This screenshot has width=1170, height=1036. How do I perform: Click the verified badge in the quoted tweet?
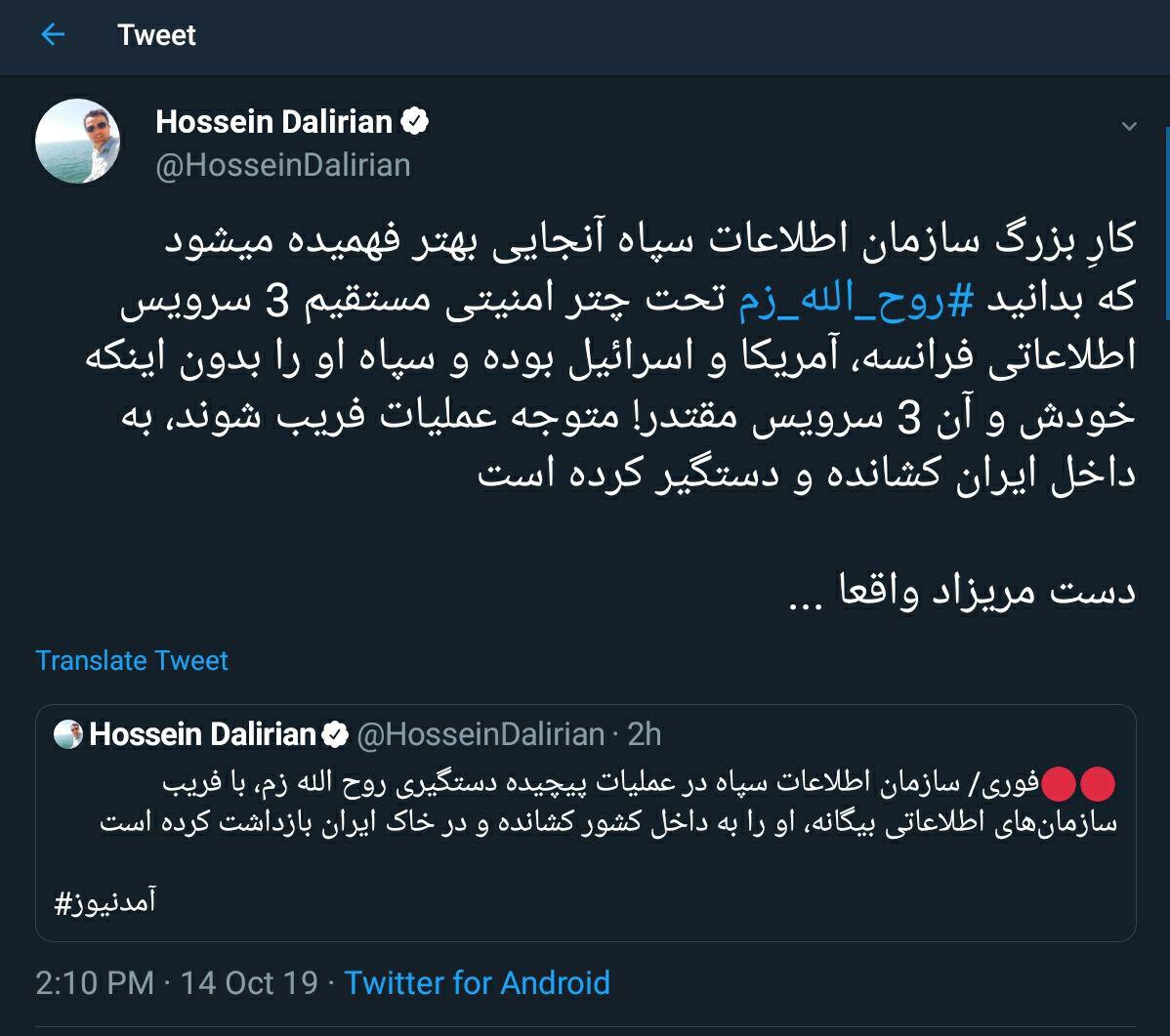(336, 734)
